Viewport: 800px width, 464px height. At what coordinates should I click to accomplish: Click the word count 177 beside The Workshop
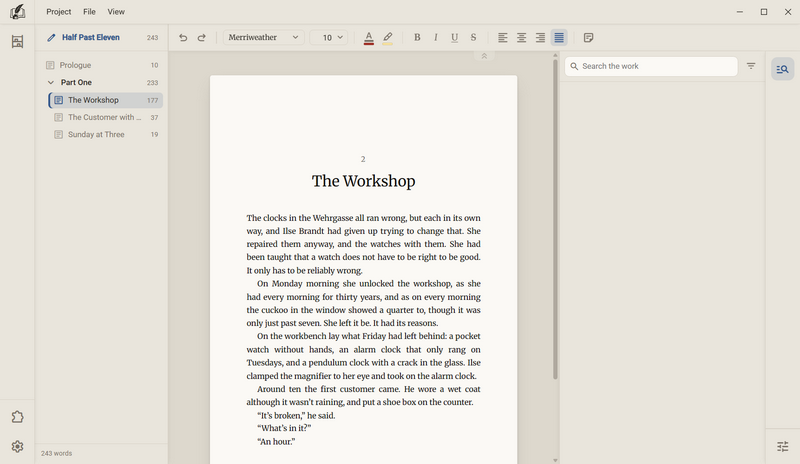pos(153,100)
